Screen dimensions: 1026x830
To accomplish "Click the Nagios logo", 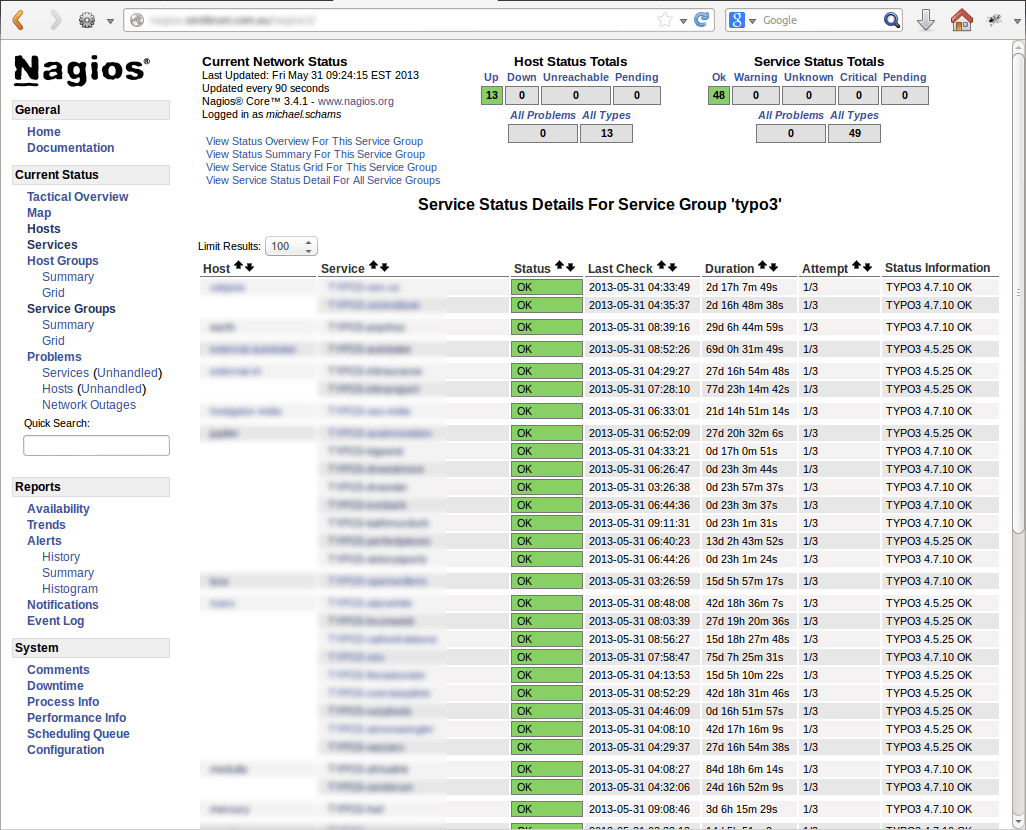I will [80, 70].
